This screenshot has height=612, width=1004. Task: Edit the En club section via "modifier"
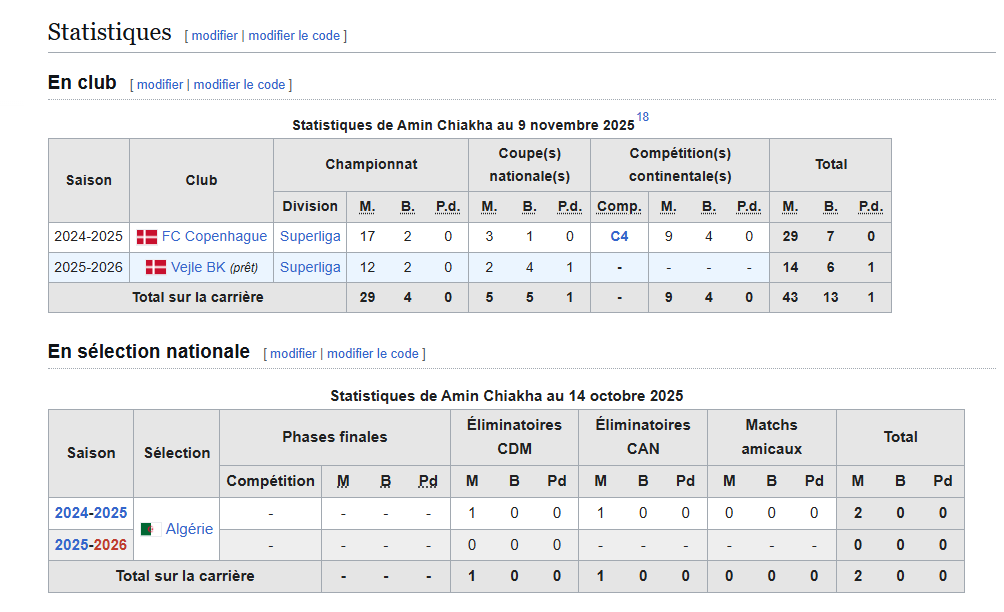click(160, 85)
